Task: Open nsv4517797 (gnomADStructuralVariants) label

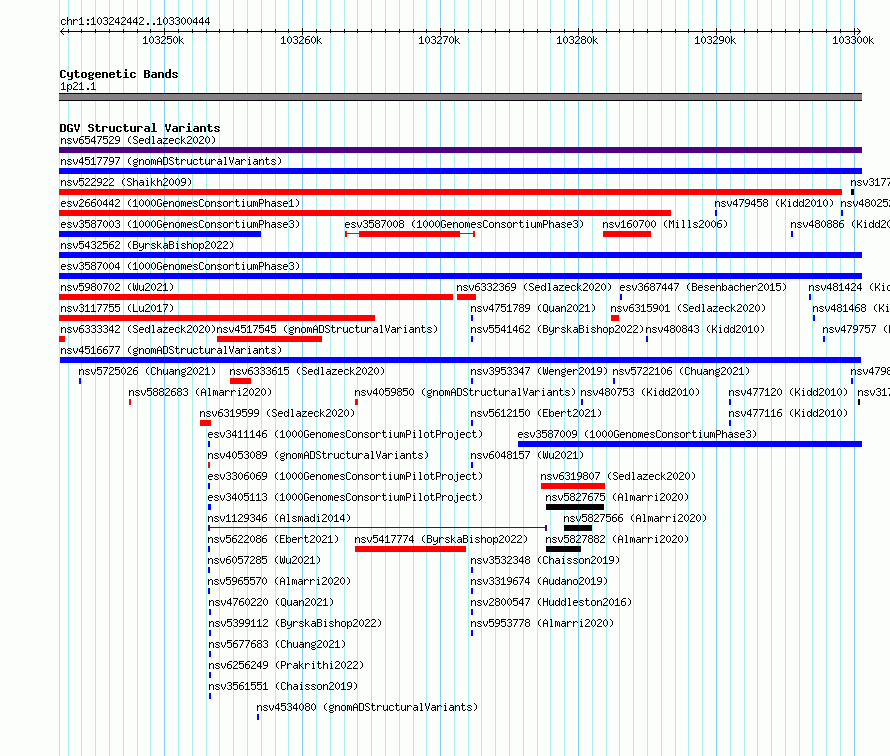Action: pos(171,161)
